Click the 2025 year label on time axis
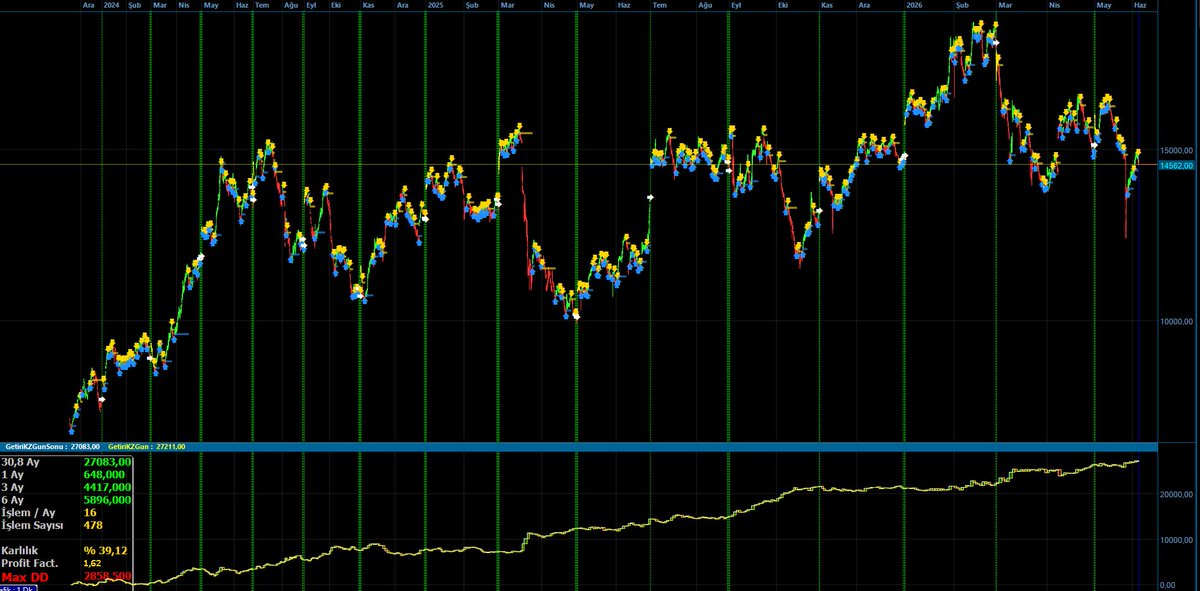Screen dimensions: 1200x591 point(435,5)
